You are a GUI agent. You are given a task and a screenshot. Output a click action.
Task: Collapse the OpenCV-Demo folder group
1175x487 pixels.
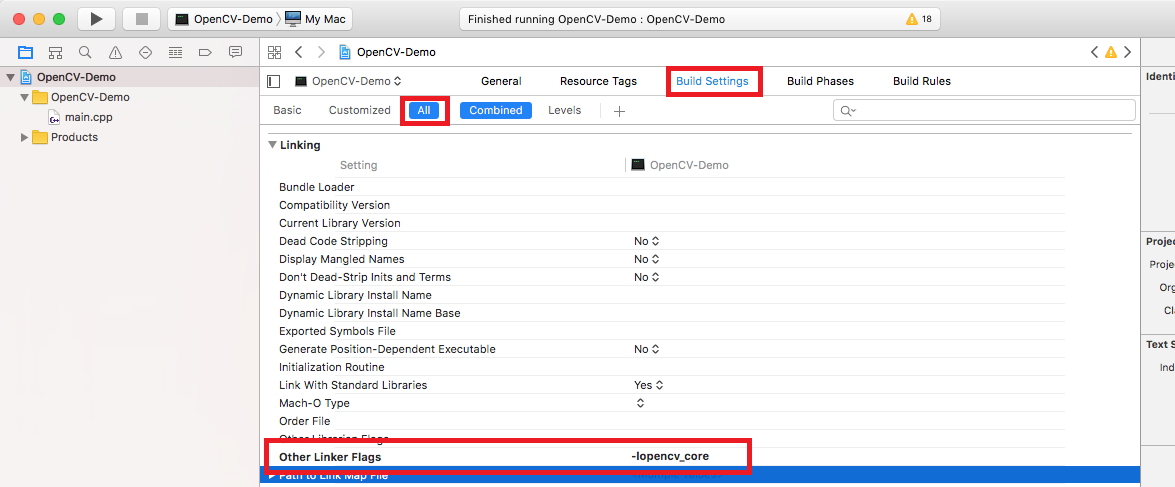tap(24, 97)
